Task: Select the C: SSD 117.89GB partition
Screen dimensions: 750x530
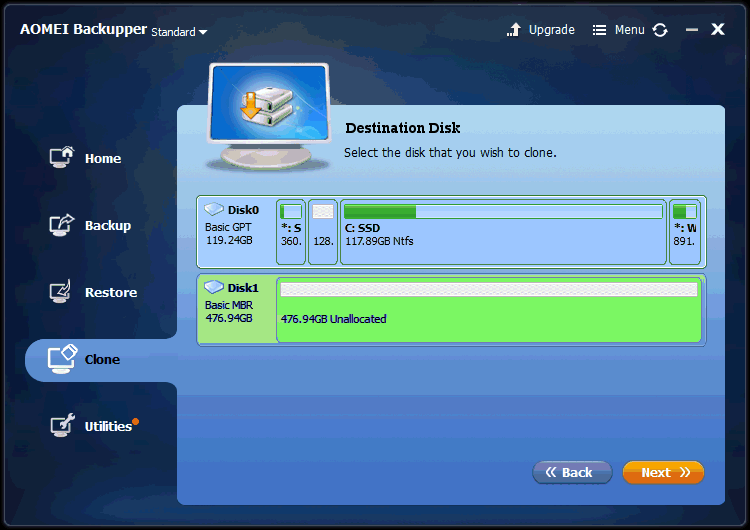Action: click(503, 232)
